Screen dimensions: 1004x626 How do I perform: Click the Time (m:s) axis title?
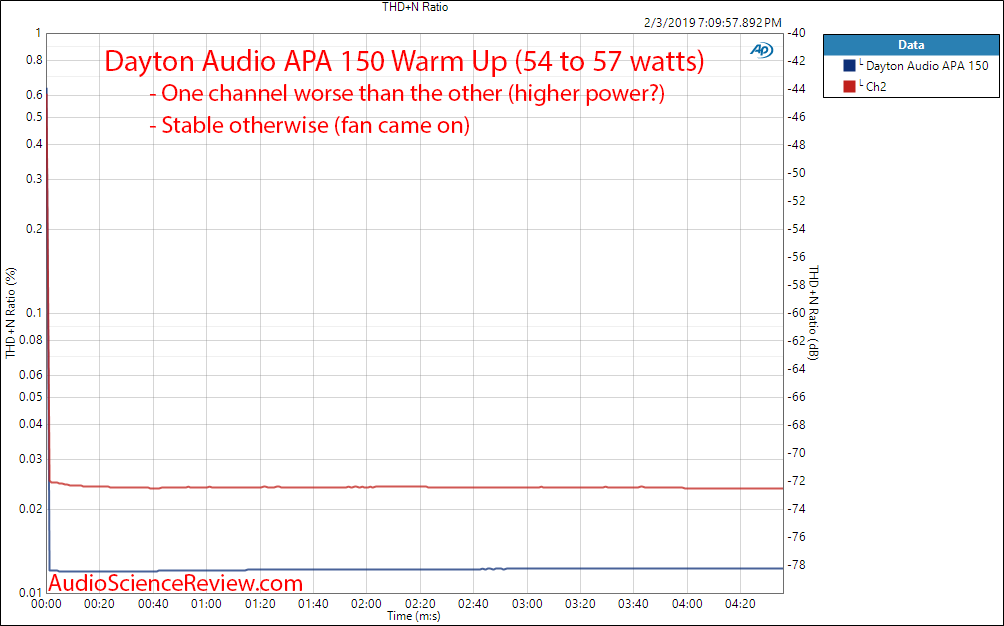click(x=414, y=616)
